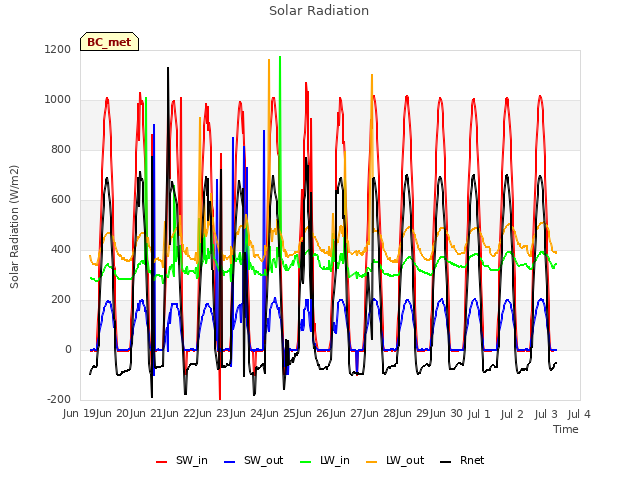Click the 200 y-axis tick label
The width and height of the screenshot is (640, 480).
point(61,299)
